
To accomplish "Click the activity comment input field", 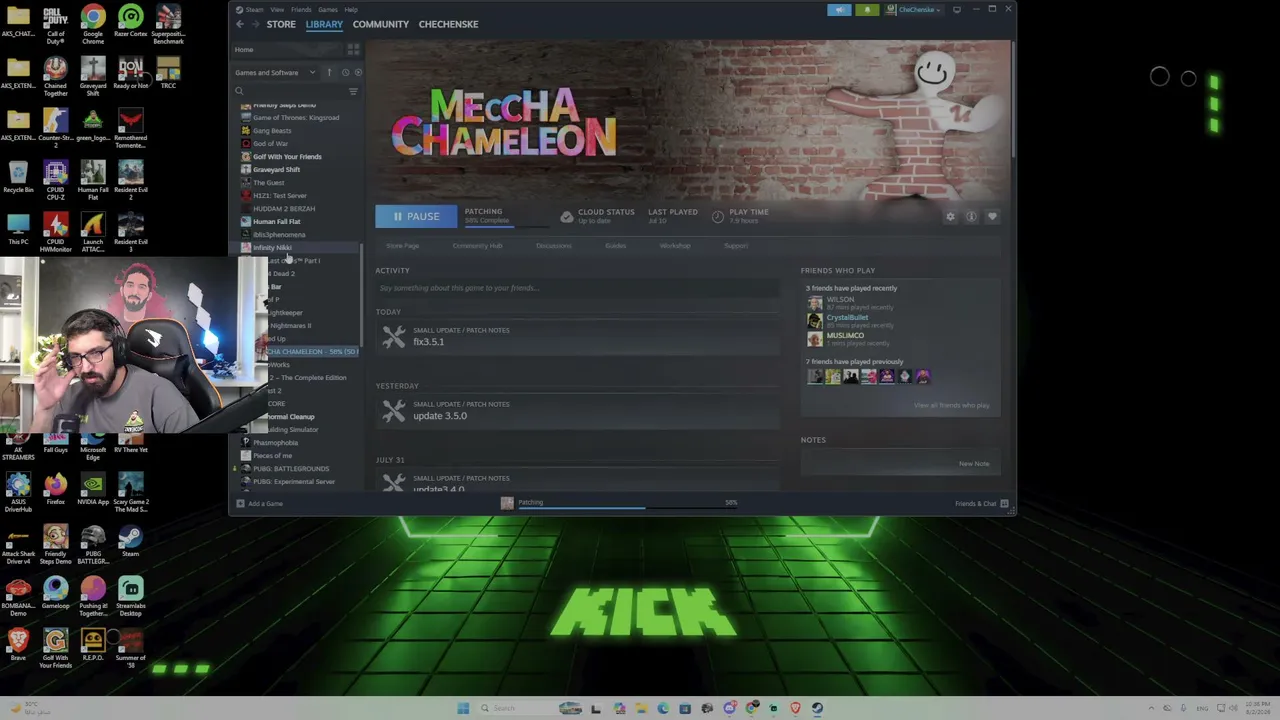I will click(577, 288).
